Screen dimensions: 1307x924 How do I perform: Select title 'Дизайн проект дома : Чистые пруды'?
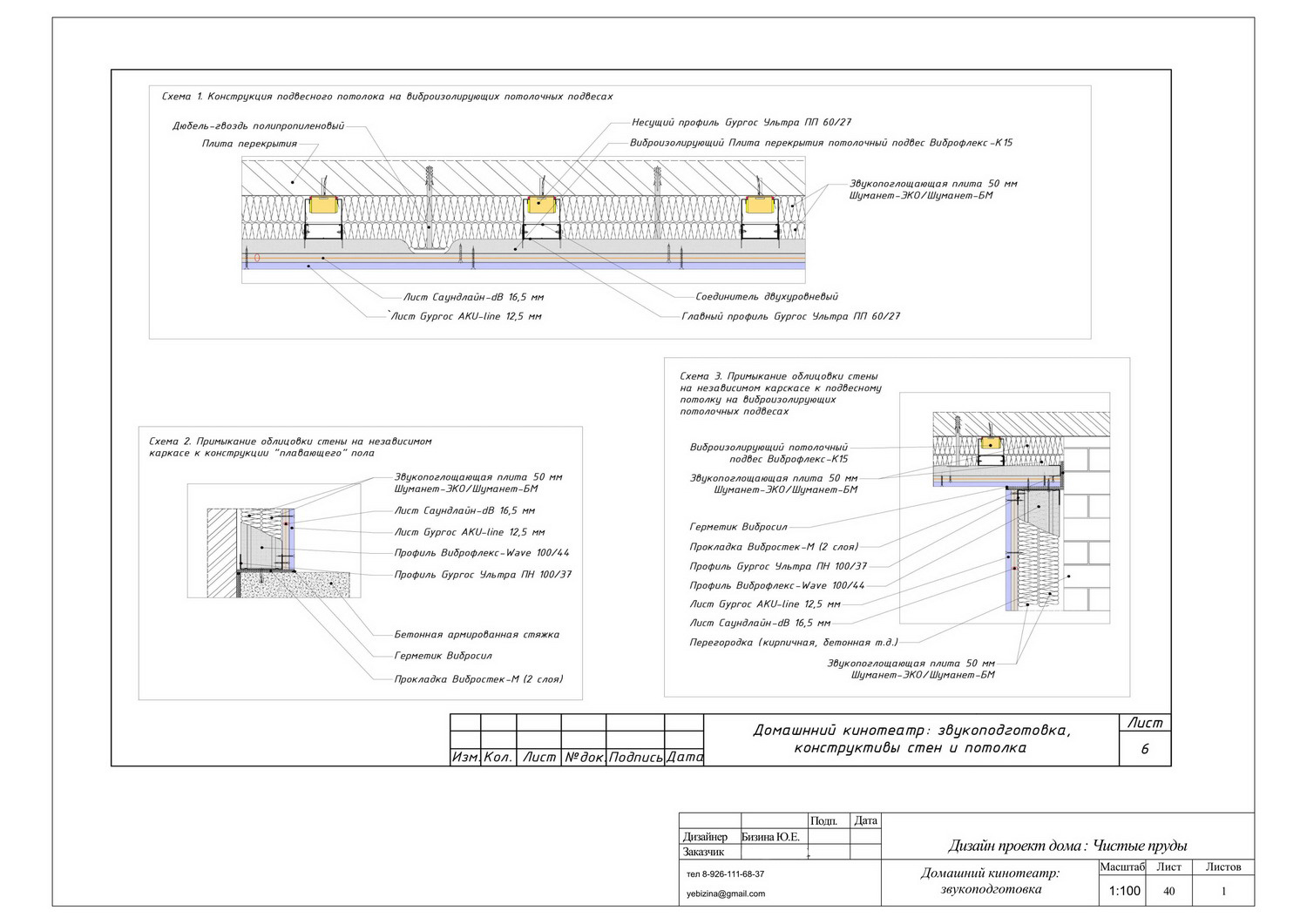click(x=1067, y=846)
